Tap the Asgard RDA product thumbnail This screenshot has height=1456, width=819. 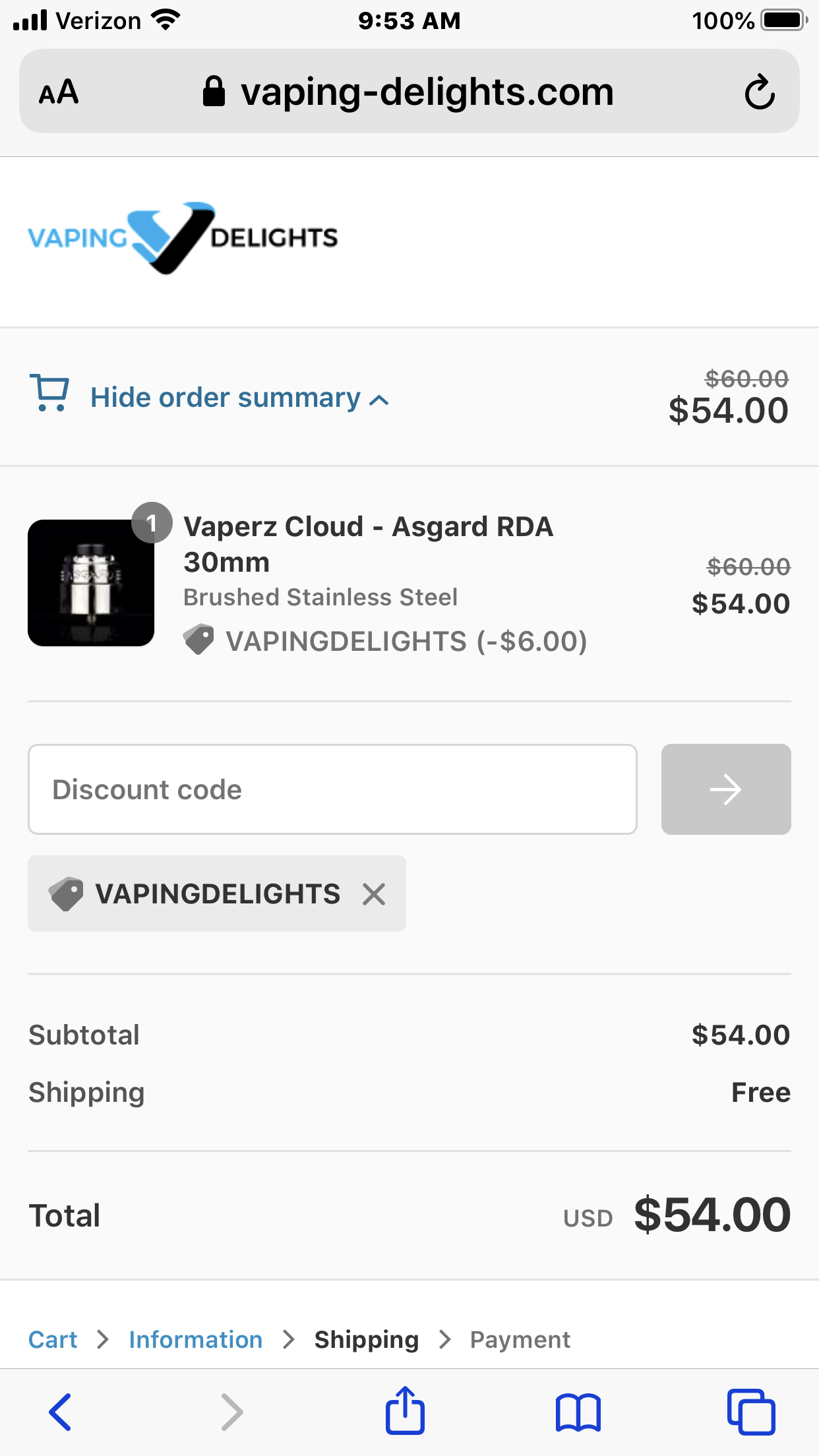tap(91, 583)
